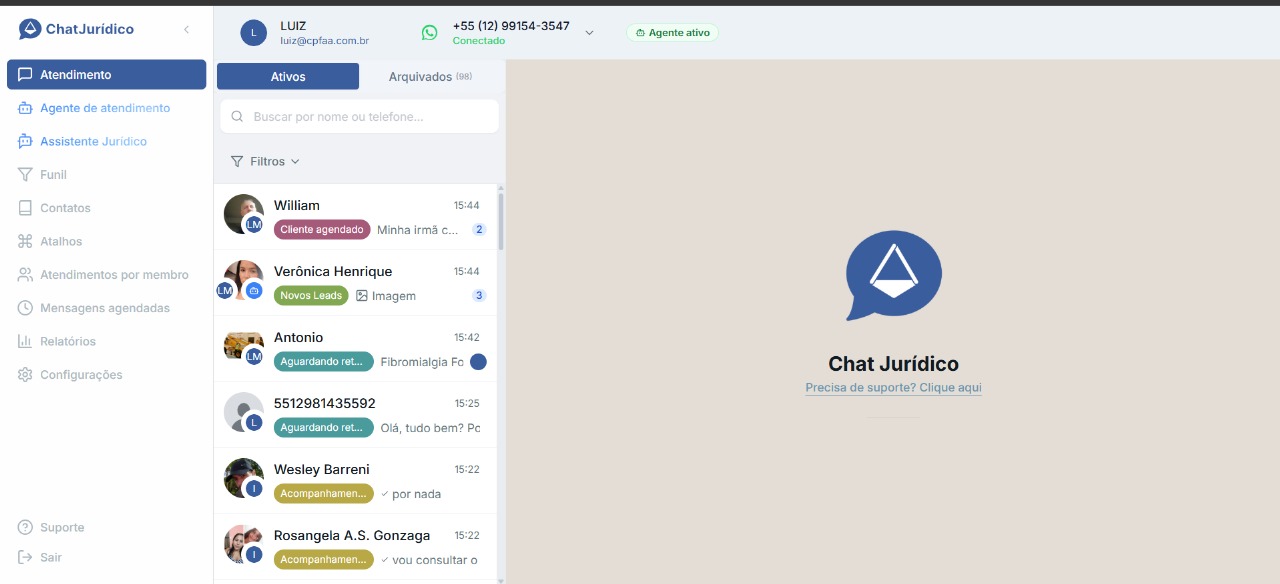Open Configurações settings
The width and height of the screenshot is (1280, 584).
(81, 374)
